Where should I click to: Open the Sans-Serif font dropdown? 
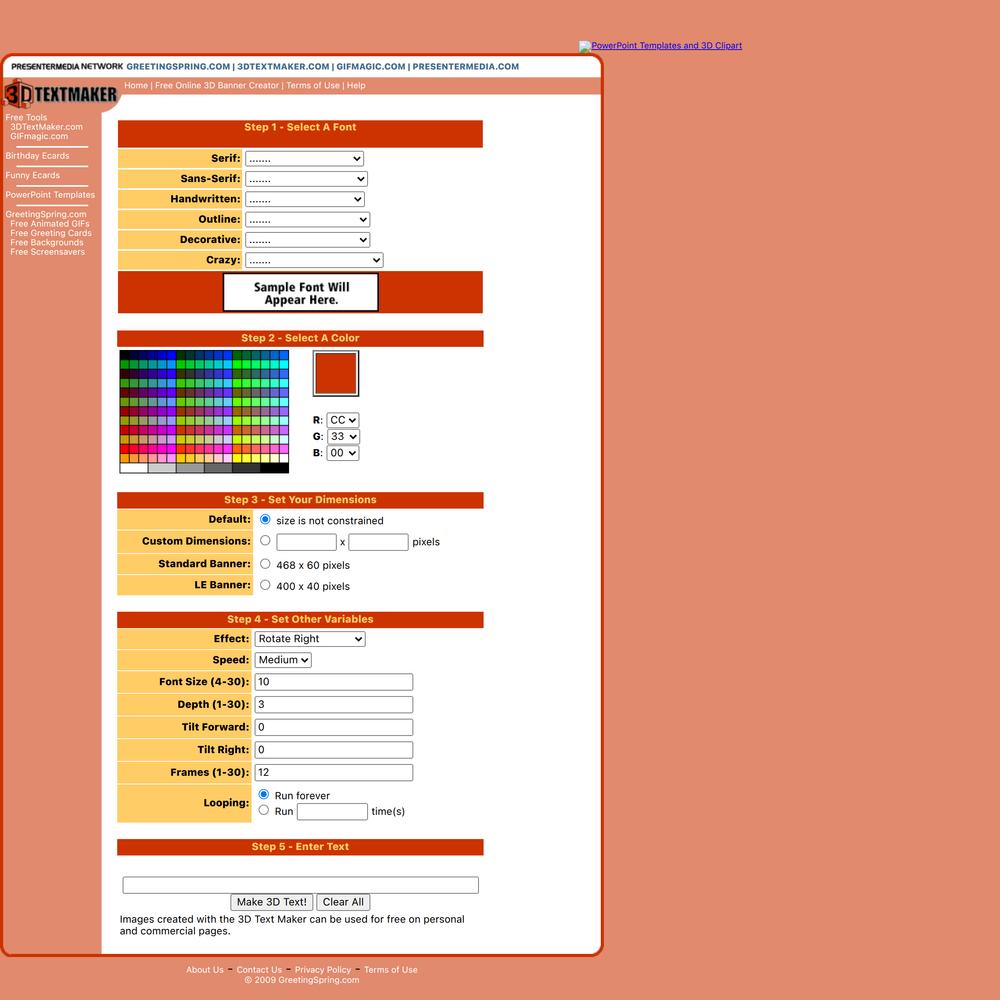(306, 179)
